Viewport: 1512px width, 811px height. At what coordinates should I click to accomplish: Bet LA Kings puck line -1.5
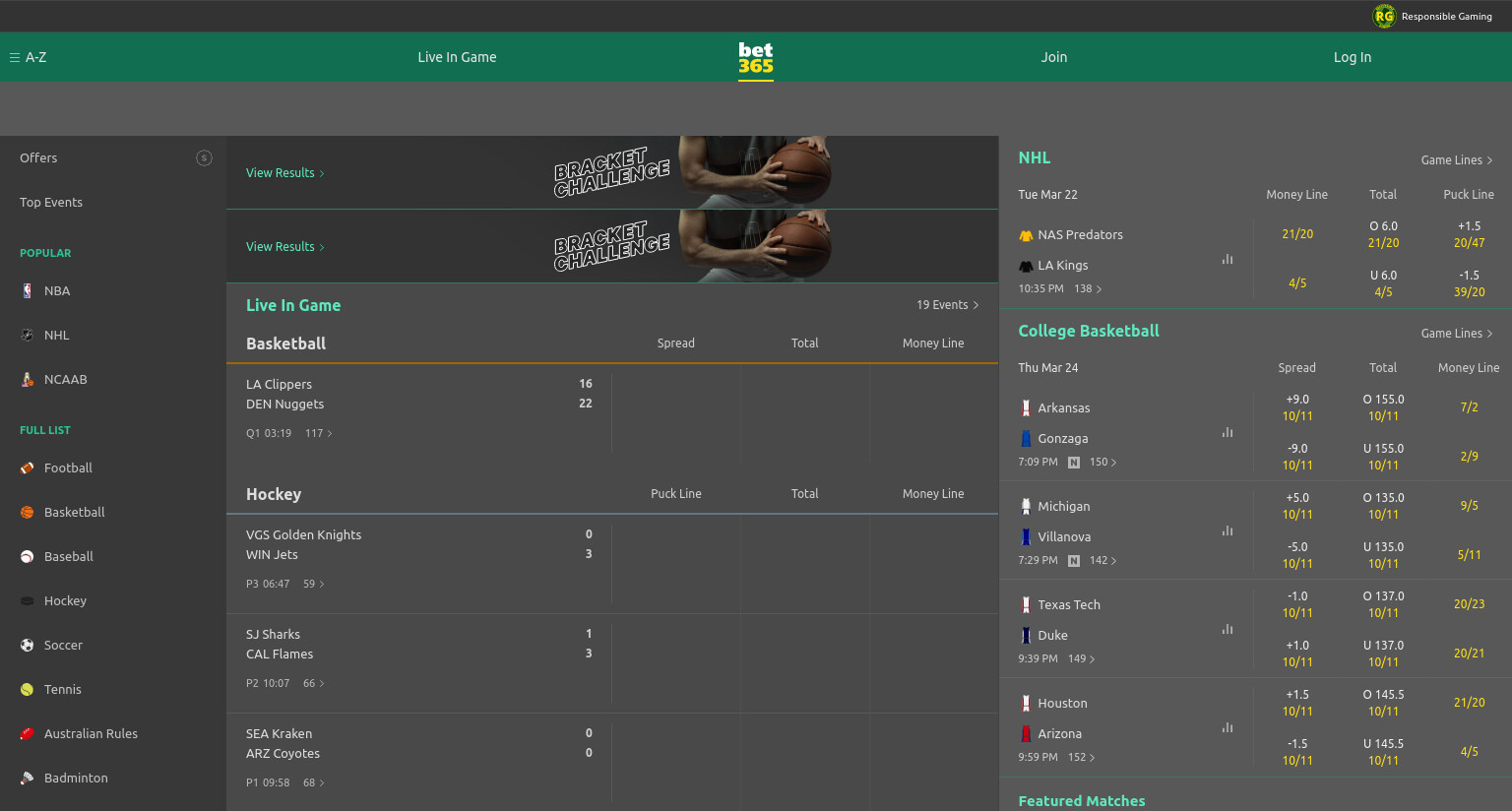click(1469, 283)
